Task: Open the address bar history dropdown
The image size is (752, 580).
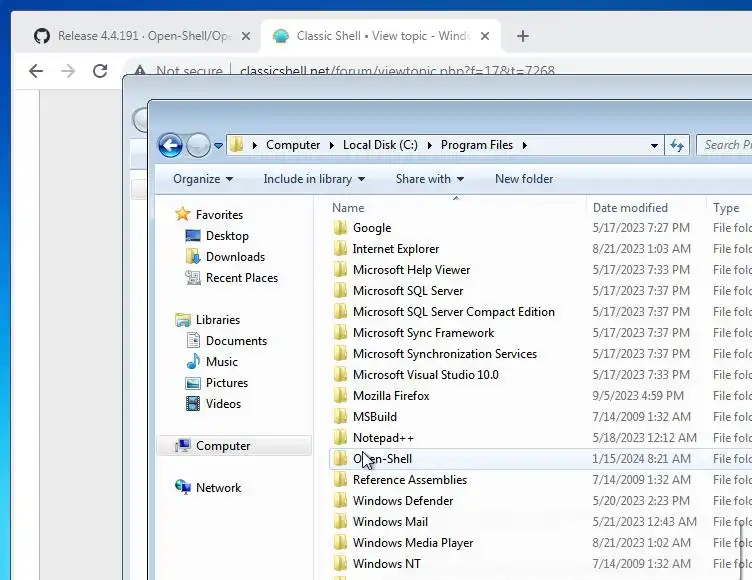Action: (654, 145)
